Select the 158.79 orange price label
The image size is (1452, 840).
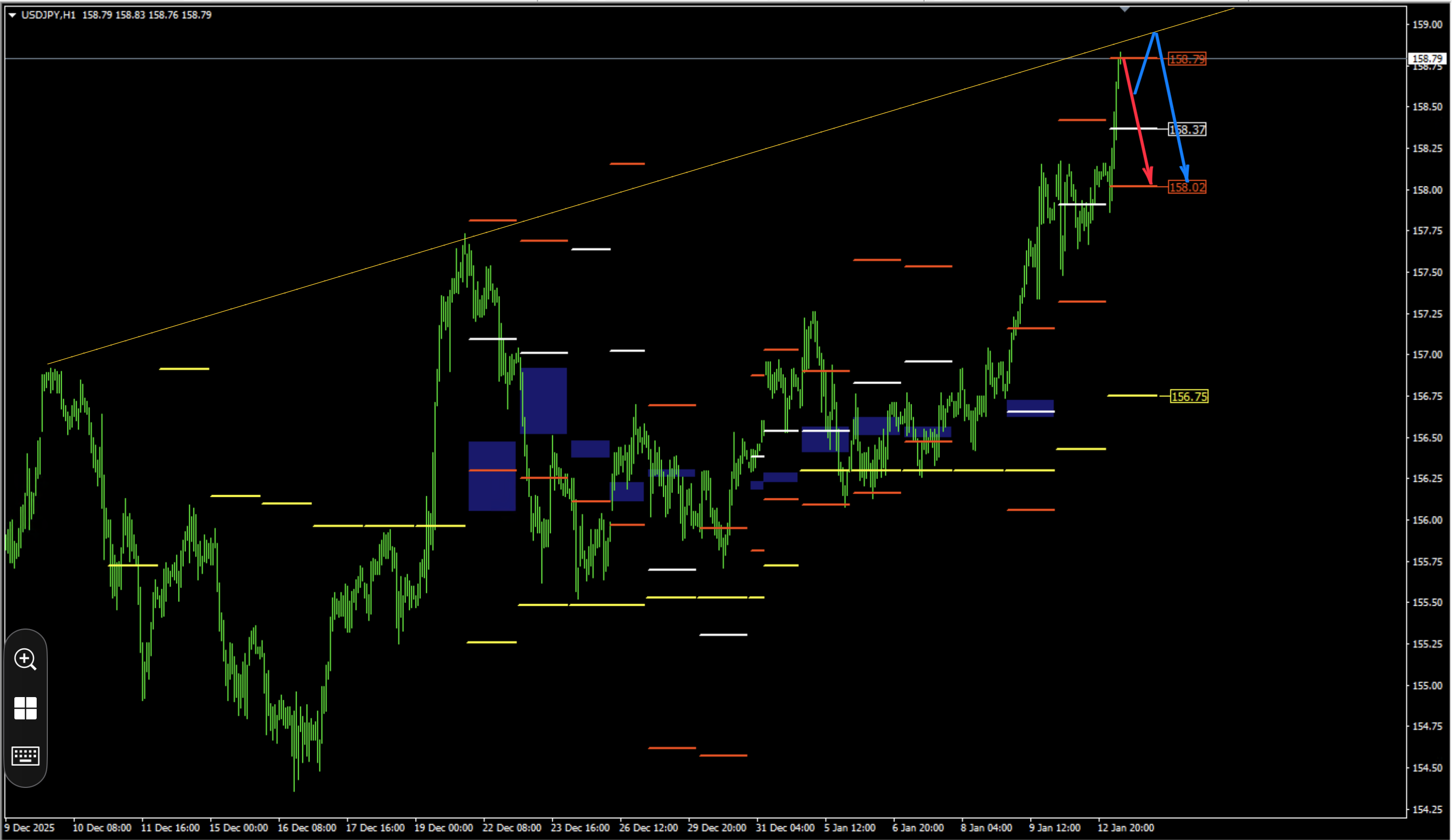(1187, 60)
